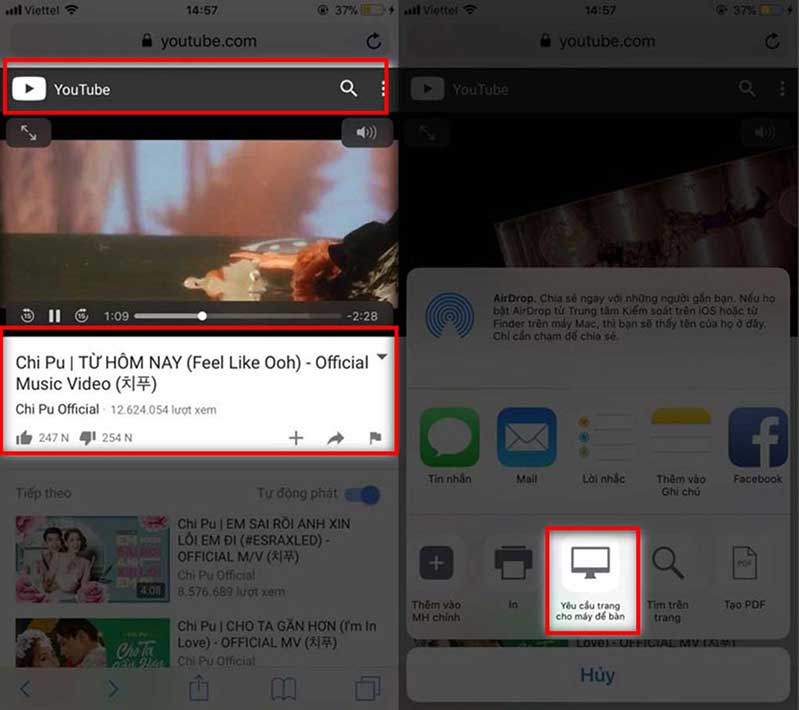Open Safari bookmarks book icon
The image size is (799, 710).
click(x=284, y=689)
